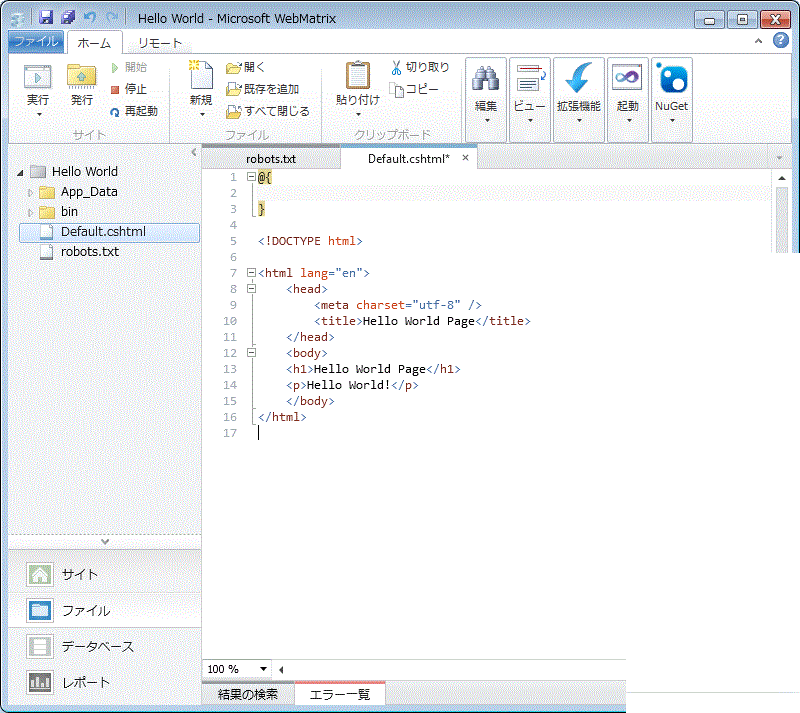Click the 実行 (Run) icon
Viewport: 800px width, 713px height.
[38, 77]
